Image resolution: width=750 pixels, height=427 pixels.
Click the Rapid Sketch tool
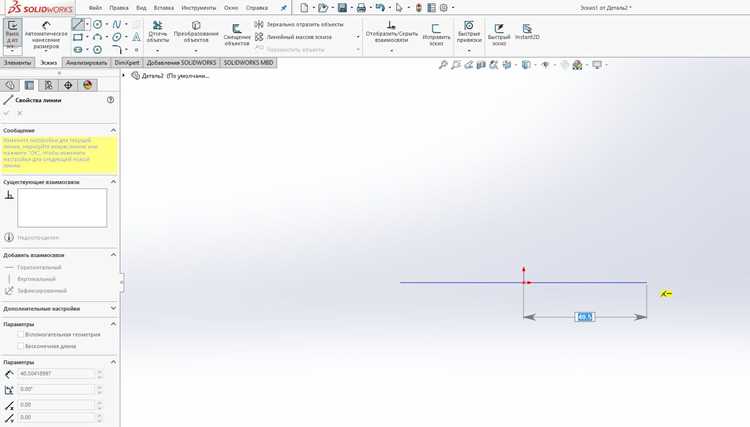pyautogui.click(x=499, y=34)
